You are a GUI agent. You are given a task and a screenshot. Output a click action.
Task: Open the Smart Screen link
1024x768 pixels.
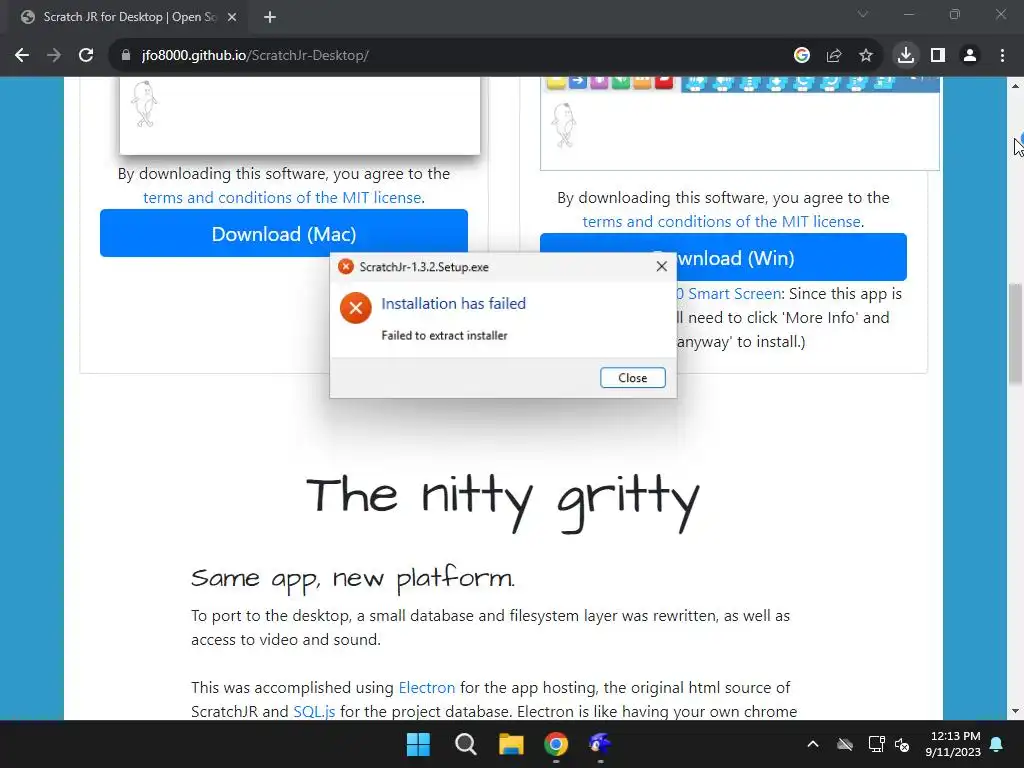(x=729, y=294)
